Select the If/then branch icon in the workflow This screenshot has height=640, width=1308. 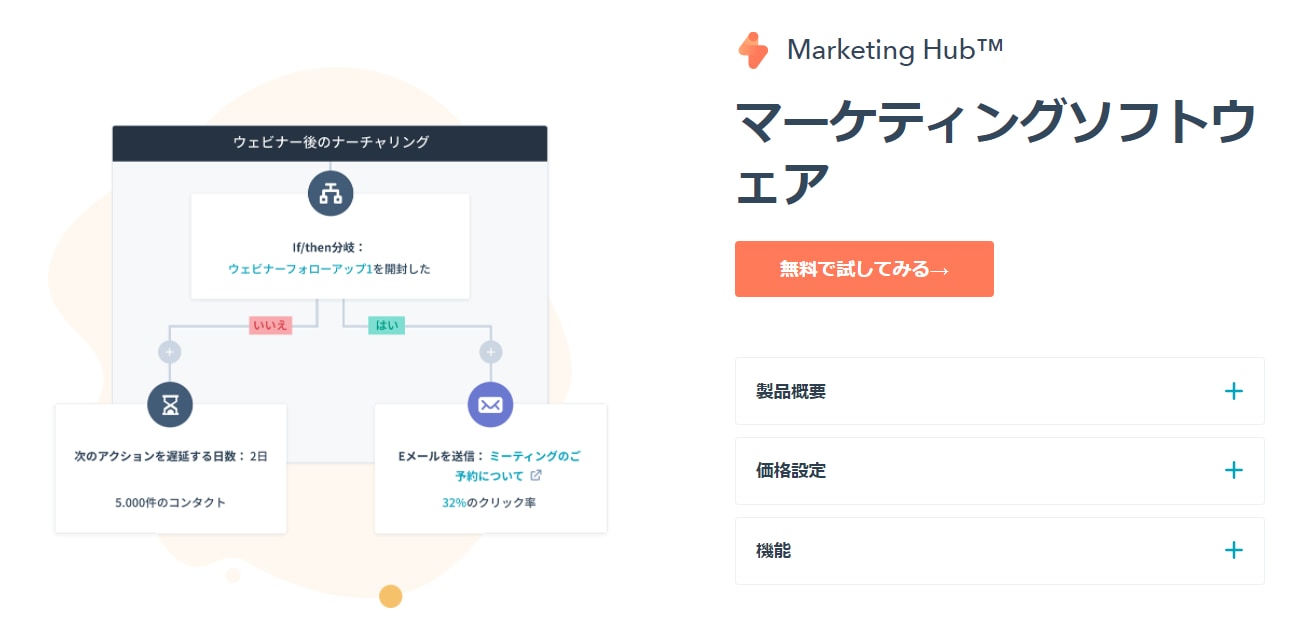point(330,193)
